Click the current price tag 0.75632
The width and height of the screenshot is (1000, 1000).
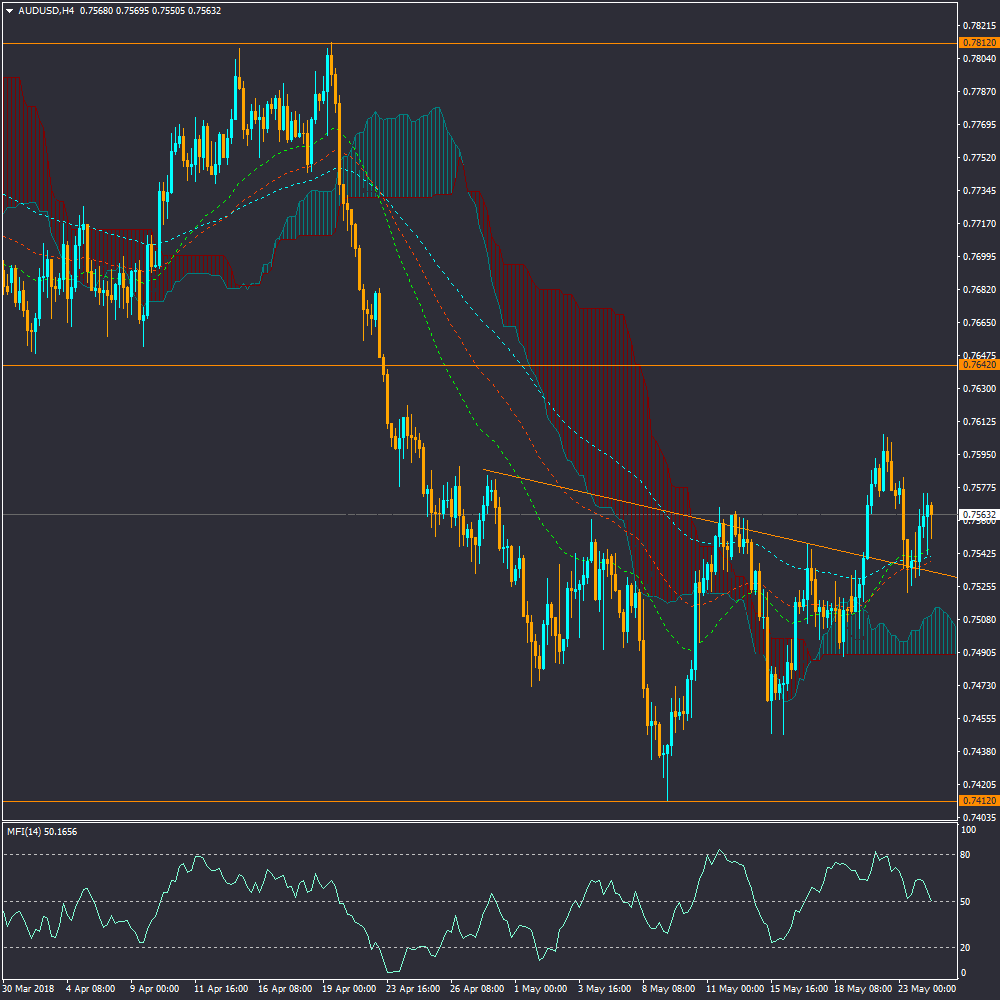coord(978,515)
